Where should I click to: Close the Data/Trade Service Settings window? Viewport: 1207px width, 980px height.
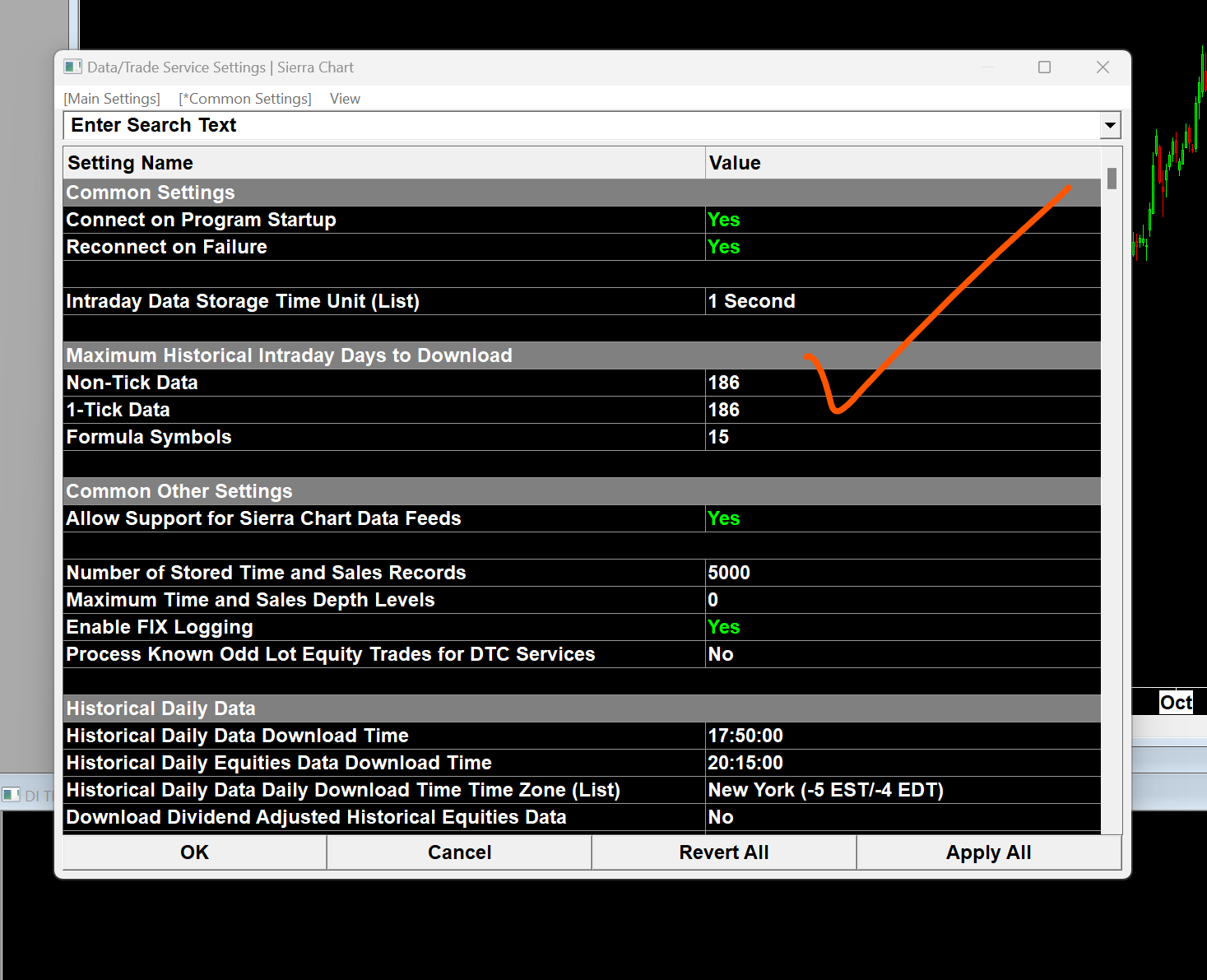(x=1103, y=67)
